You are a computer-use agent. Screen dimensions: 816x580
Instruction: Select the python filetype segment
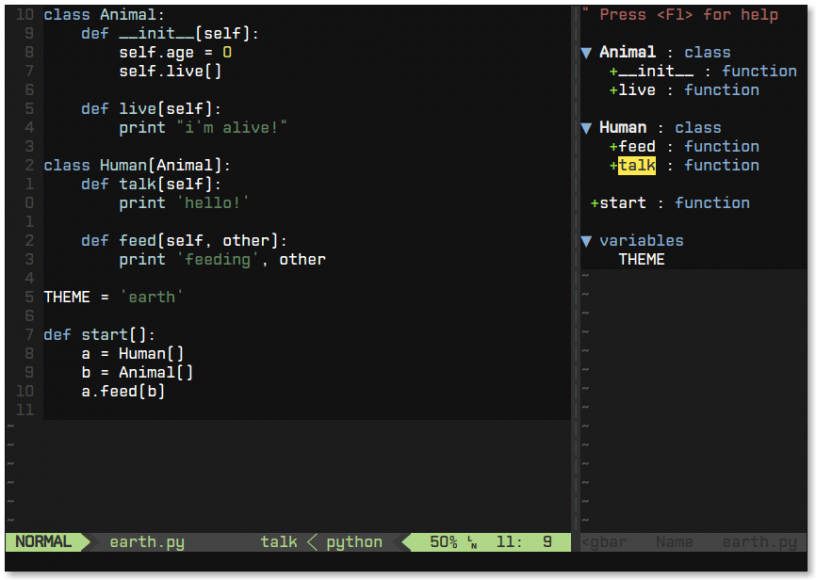pyautogui.click(x=354, y=542)
